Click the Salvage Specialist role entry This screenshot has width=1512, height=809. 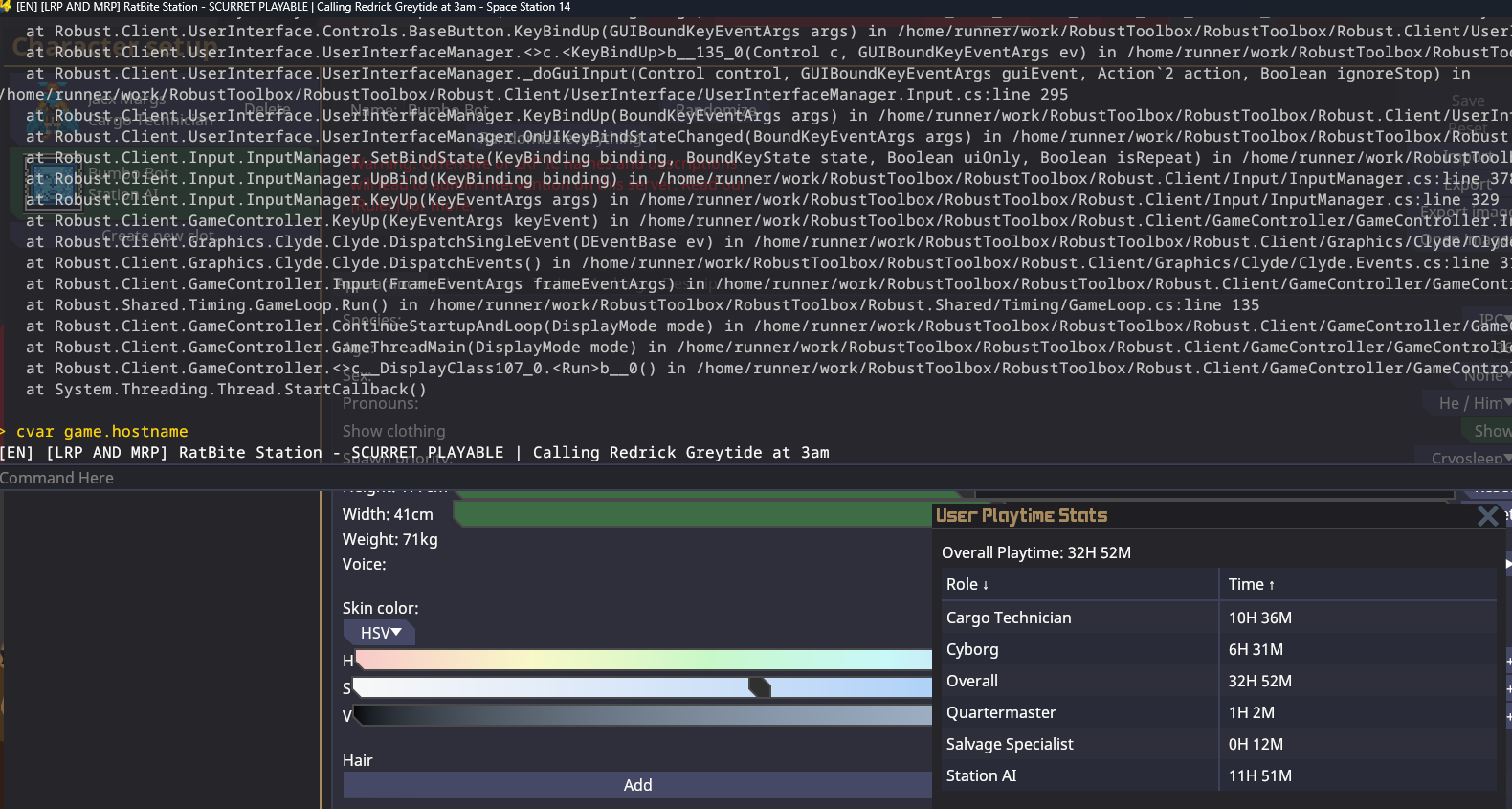coord(1009,744)
